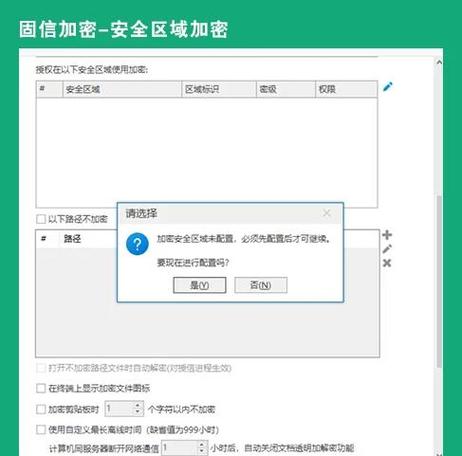Close the 请选择 dialog

point(327,213)
